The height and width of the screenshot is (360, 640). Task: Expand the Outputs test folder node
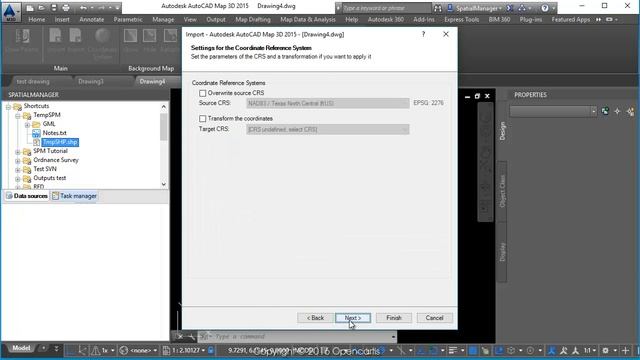coord(18,178)
